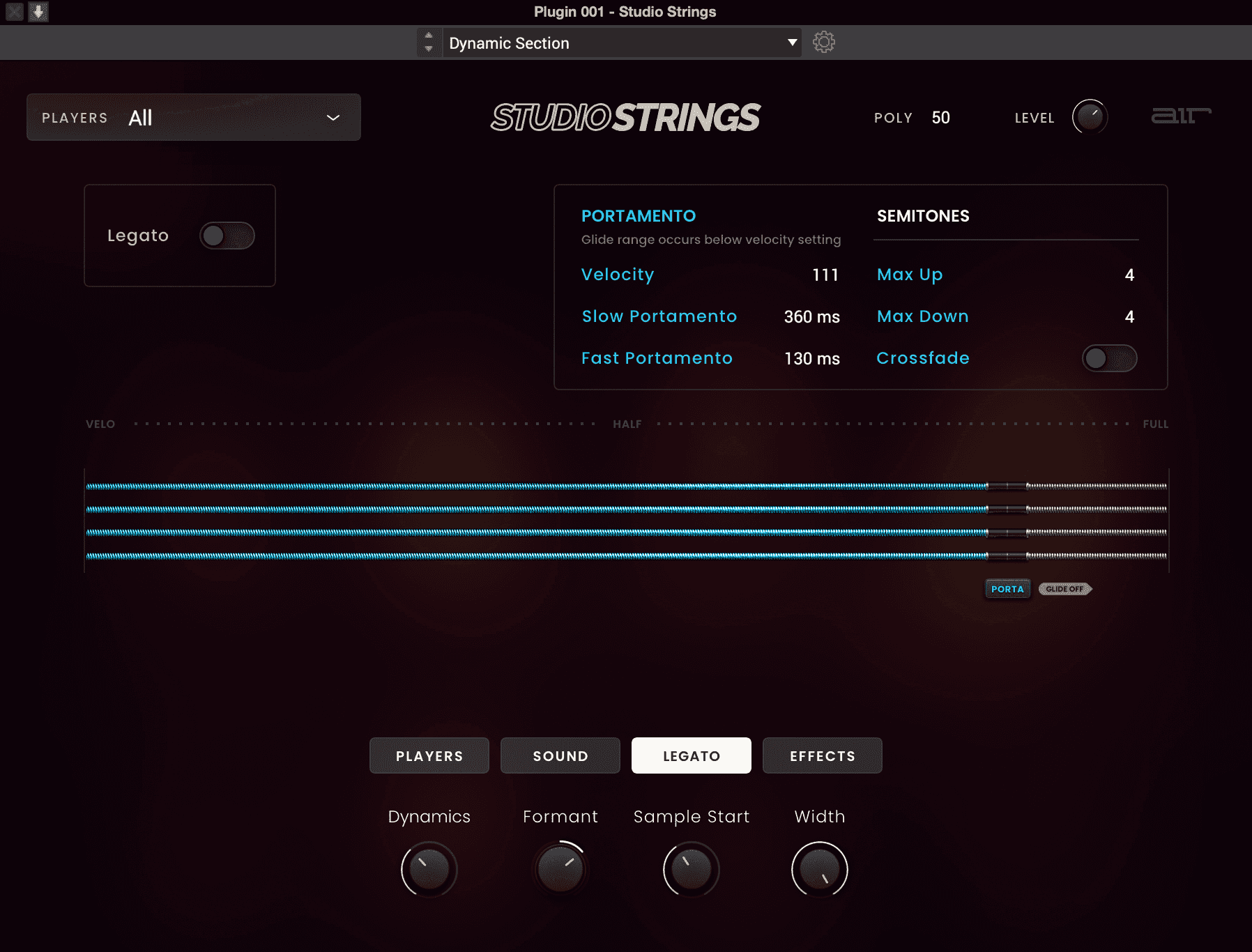Click the Level knob
Viewport: 1252px width, 952px height.
[x=1090, y=116]
